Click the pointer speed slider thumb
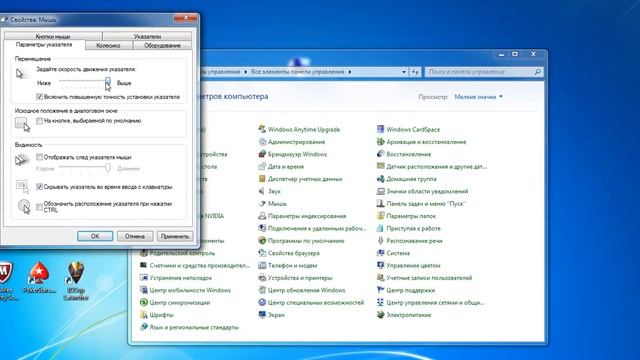Screen dimensions: 640x360 [x=108, y=82]
